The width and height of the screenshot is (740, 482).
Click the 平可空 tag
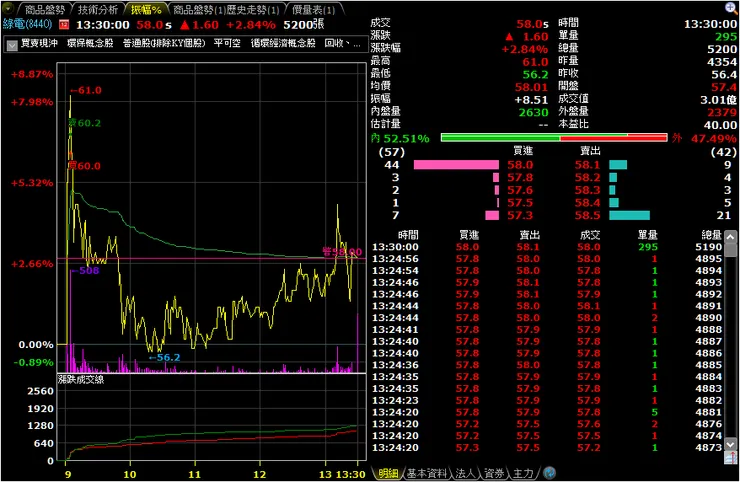click(x=227, y=43)
